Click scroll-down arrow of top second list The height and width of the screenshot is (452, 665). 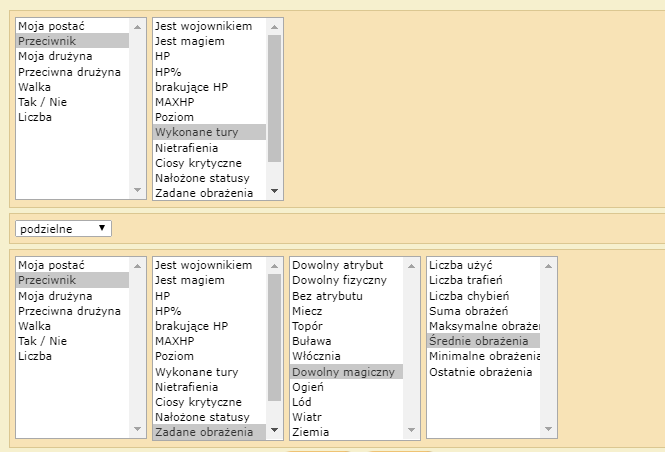pos(274,191)
